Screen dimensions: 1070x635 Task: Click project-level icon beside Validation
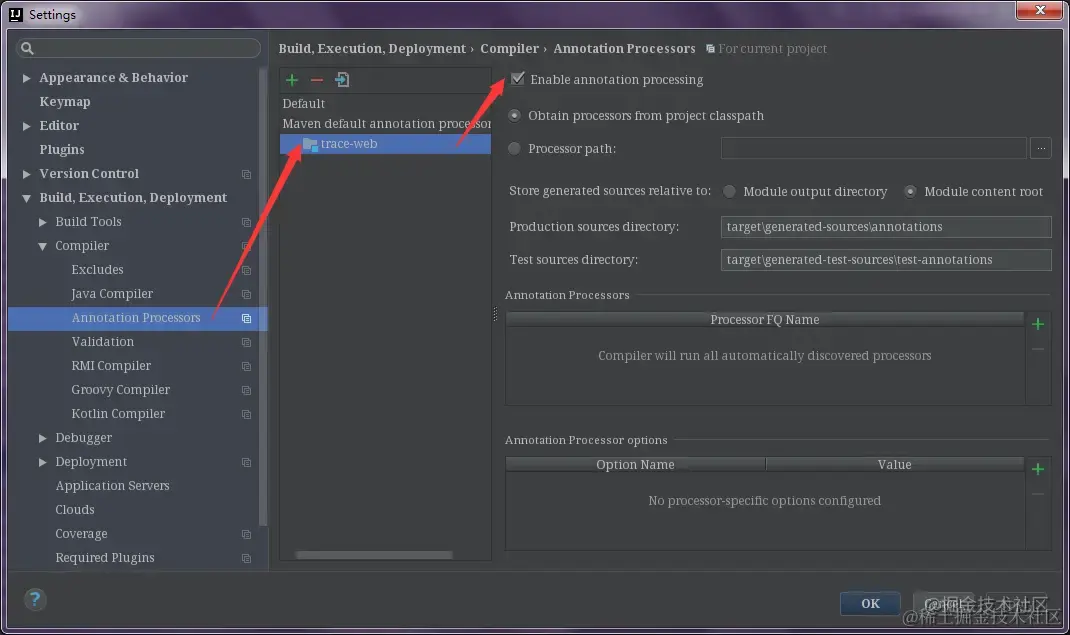(x=246, y=342)
